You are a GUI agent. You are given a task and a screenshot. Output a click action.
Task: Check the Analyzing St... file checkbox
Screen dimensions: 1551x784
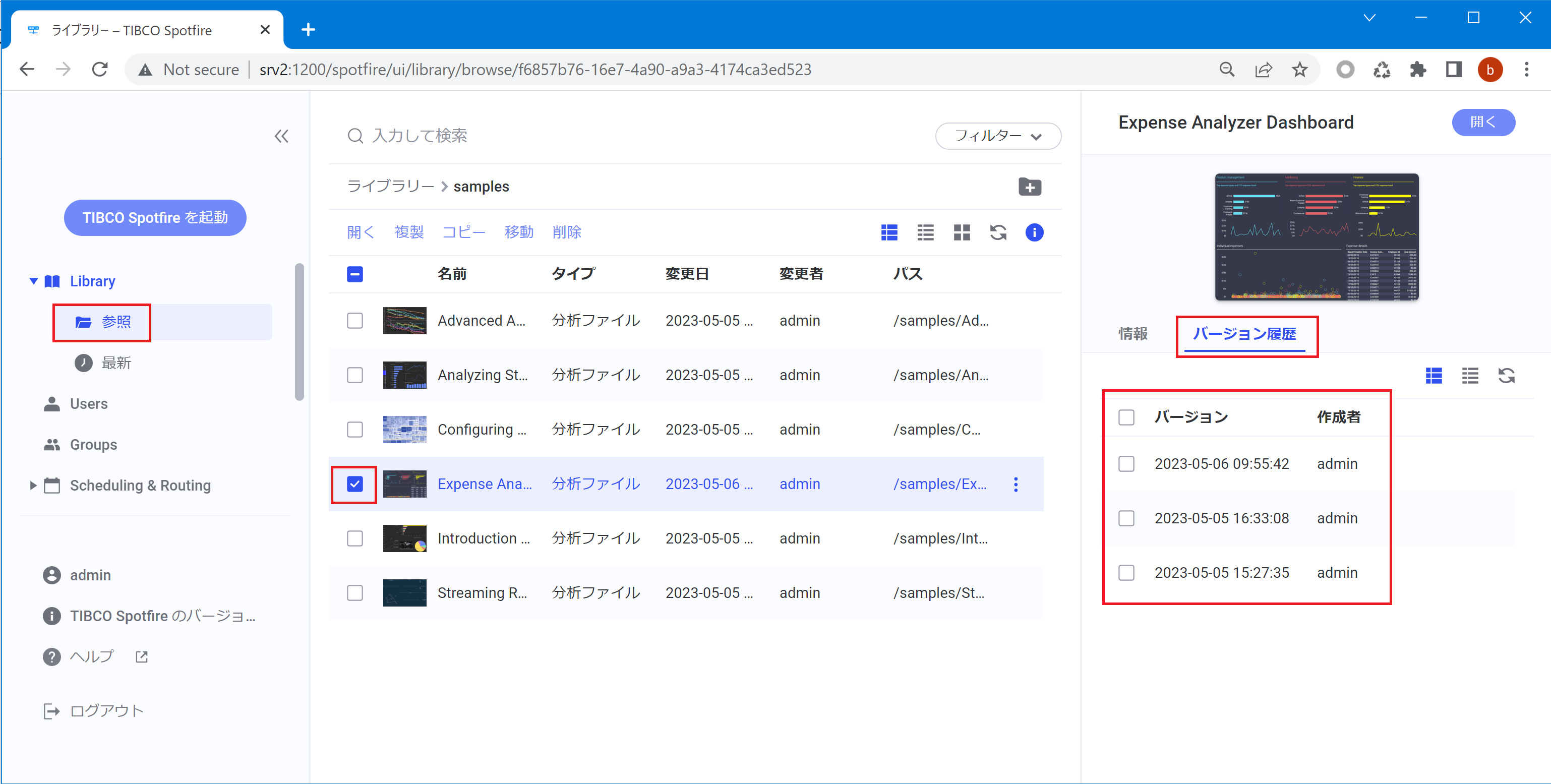pos(354,375)
